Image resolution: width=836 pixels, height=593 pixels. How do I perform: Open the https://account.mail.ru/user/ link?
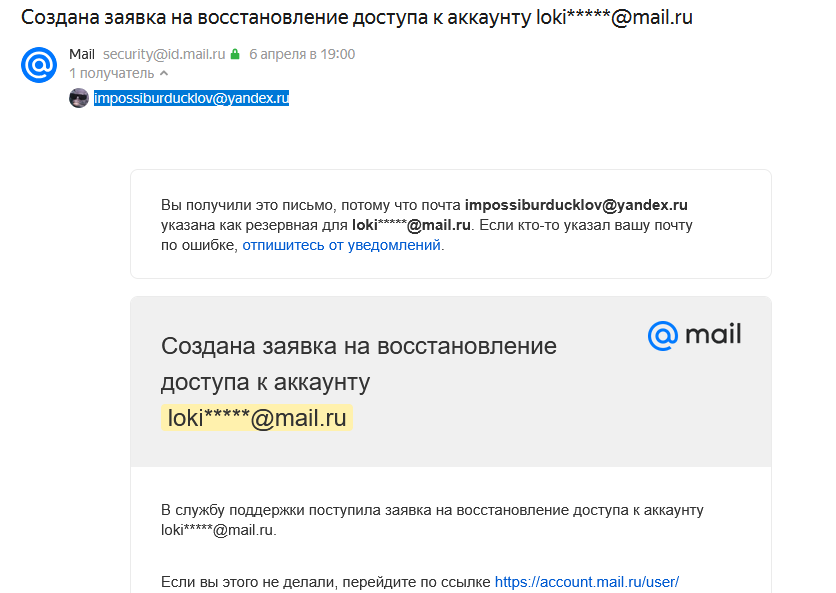pos(586,582)
